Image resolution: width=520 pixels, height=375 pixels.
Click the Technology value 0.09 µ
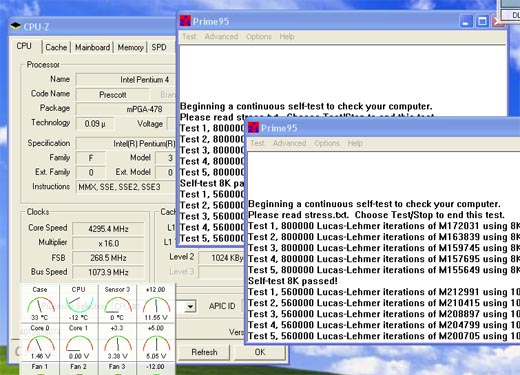click(95, 124)
